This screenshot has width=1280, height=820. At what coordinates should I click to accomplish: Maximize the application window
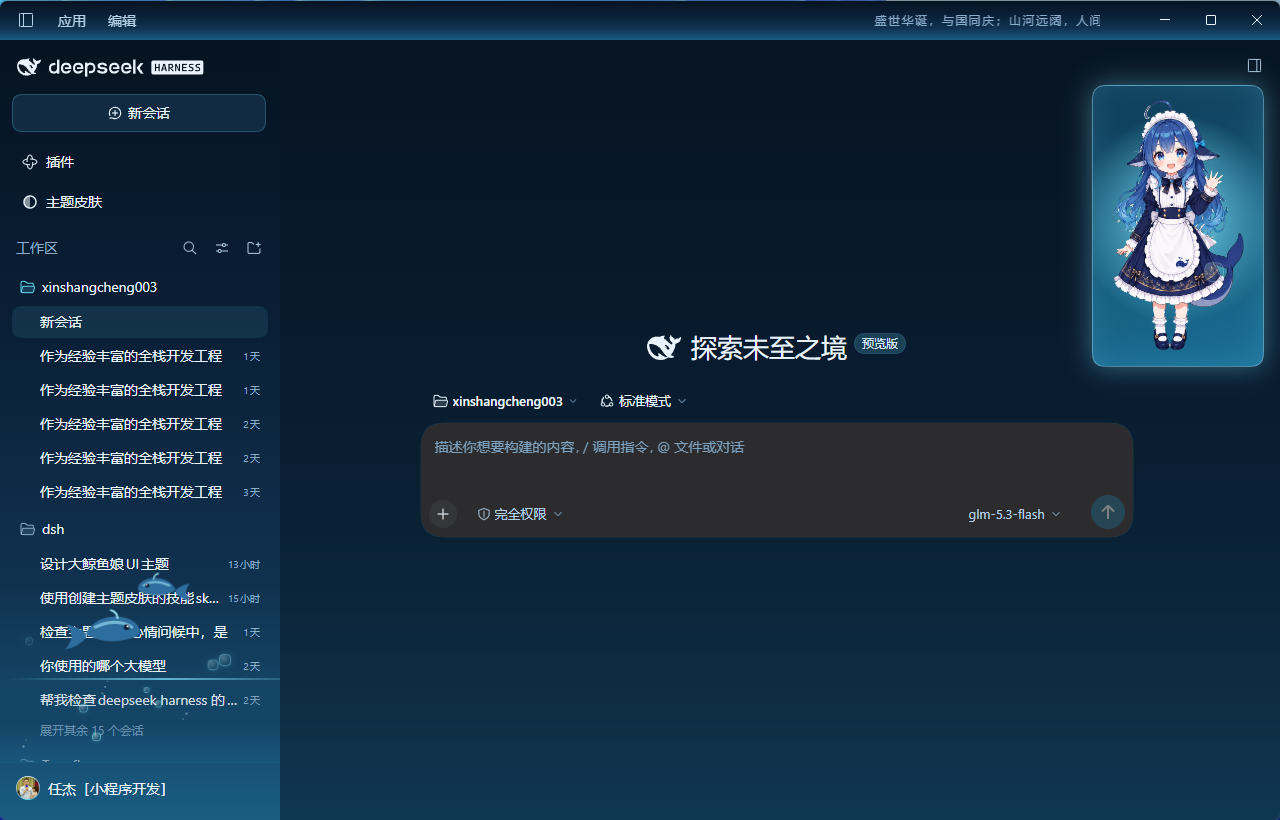[1210, 20]
